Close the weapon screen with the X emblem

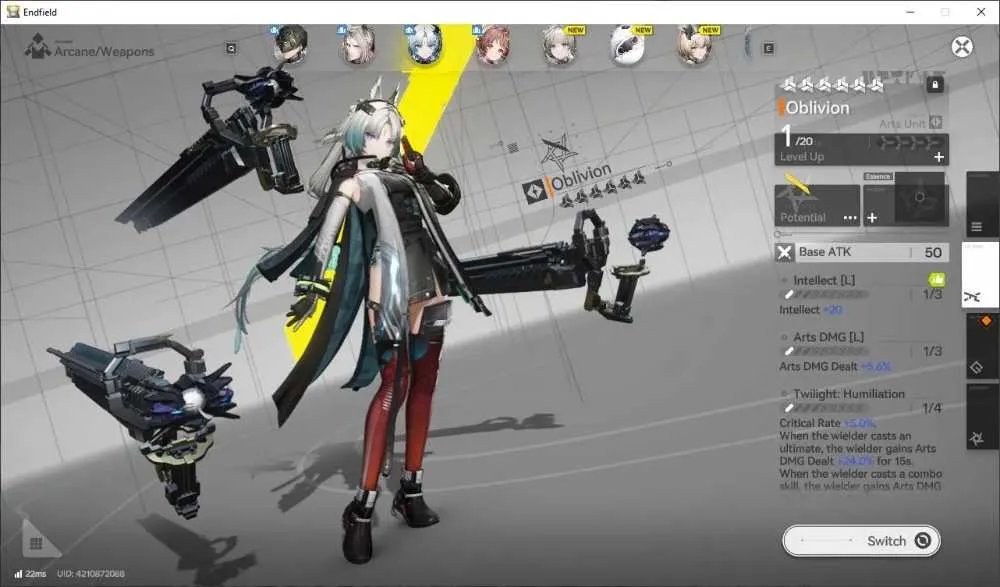[962, 47]
